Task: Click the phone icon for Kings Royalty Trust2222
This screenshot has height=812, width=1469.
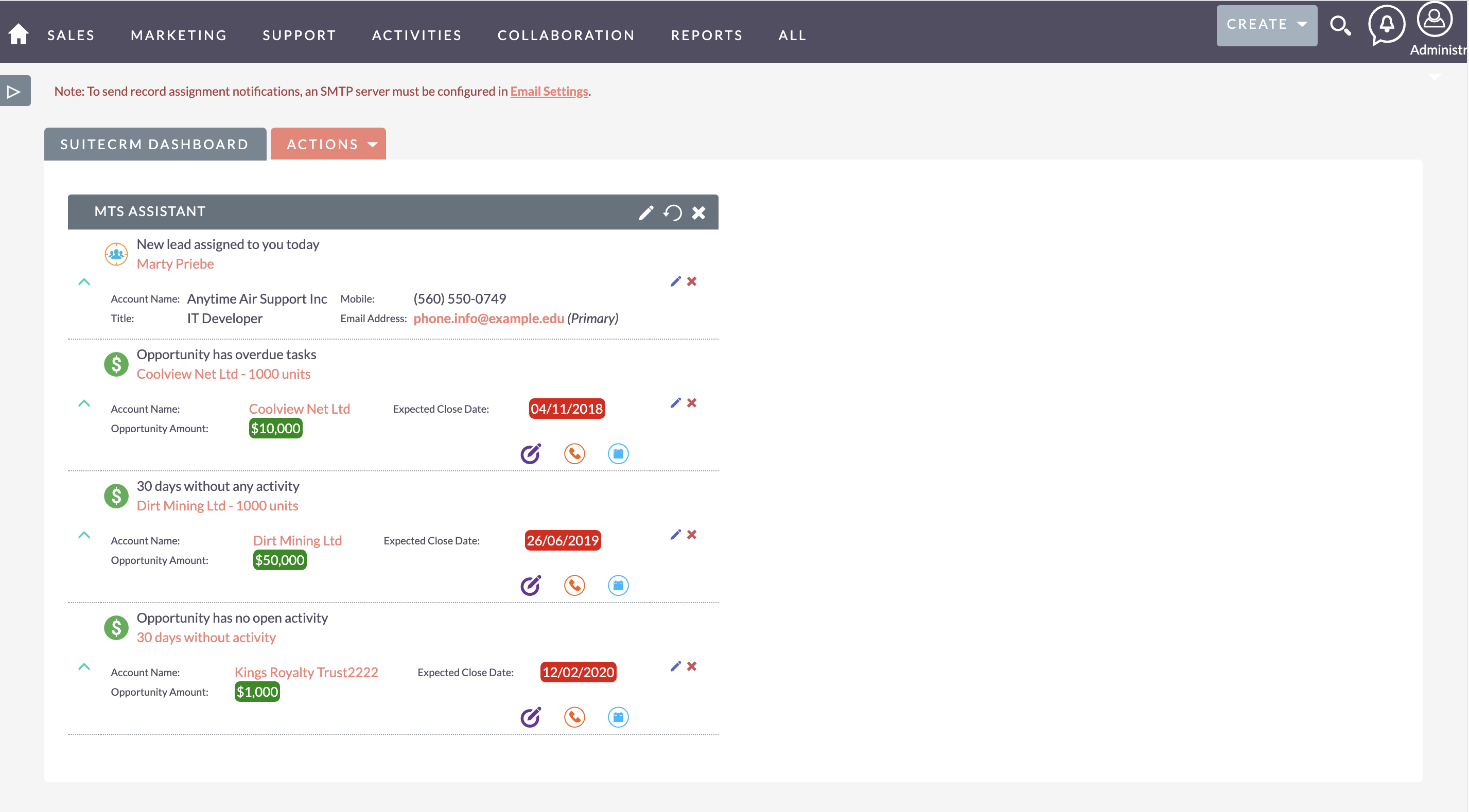Action: pos(575,717)
